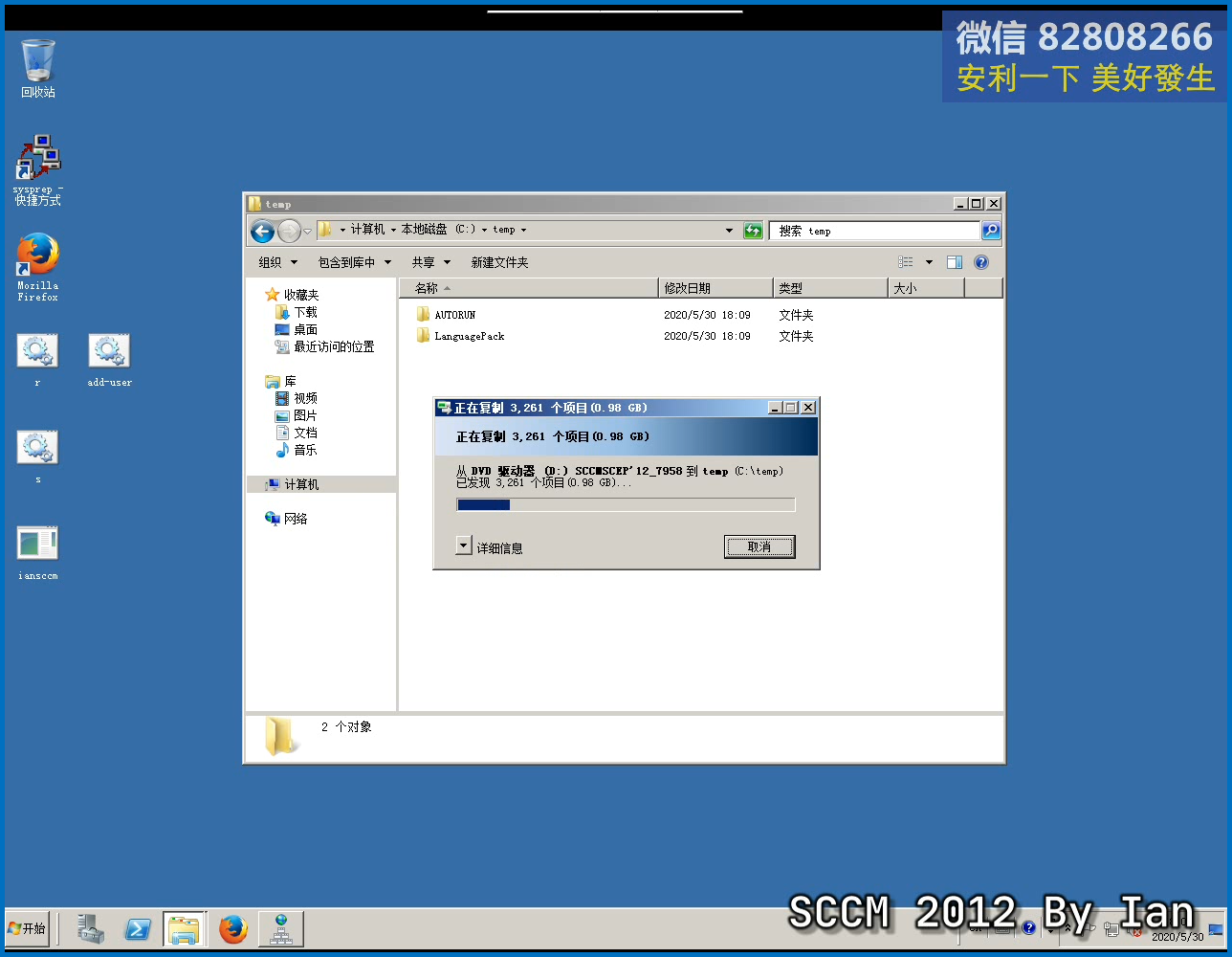This screenshot has width=1232, height=957.
Task: Click the green refresh button by address bar
Action: tap(753, 231)
